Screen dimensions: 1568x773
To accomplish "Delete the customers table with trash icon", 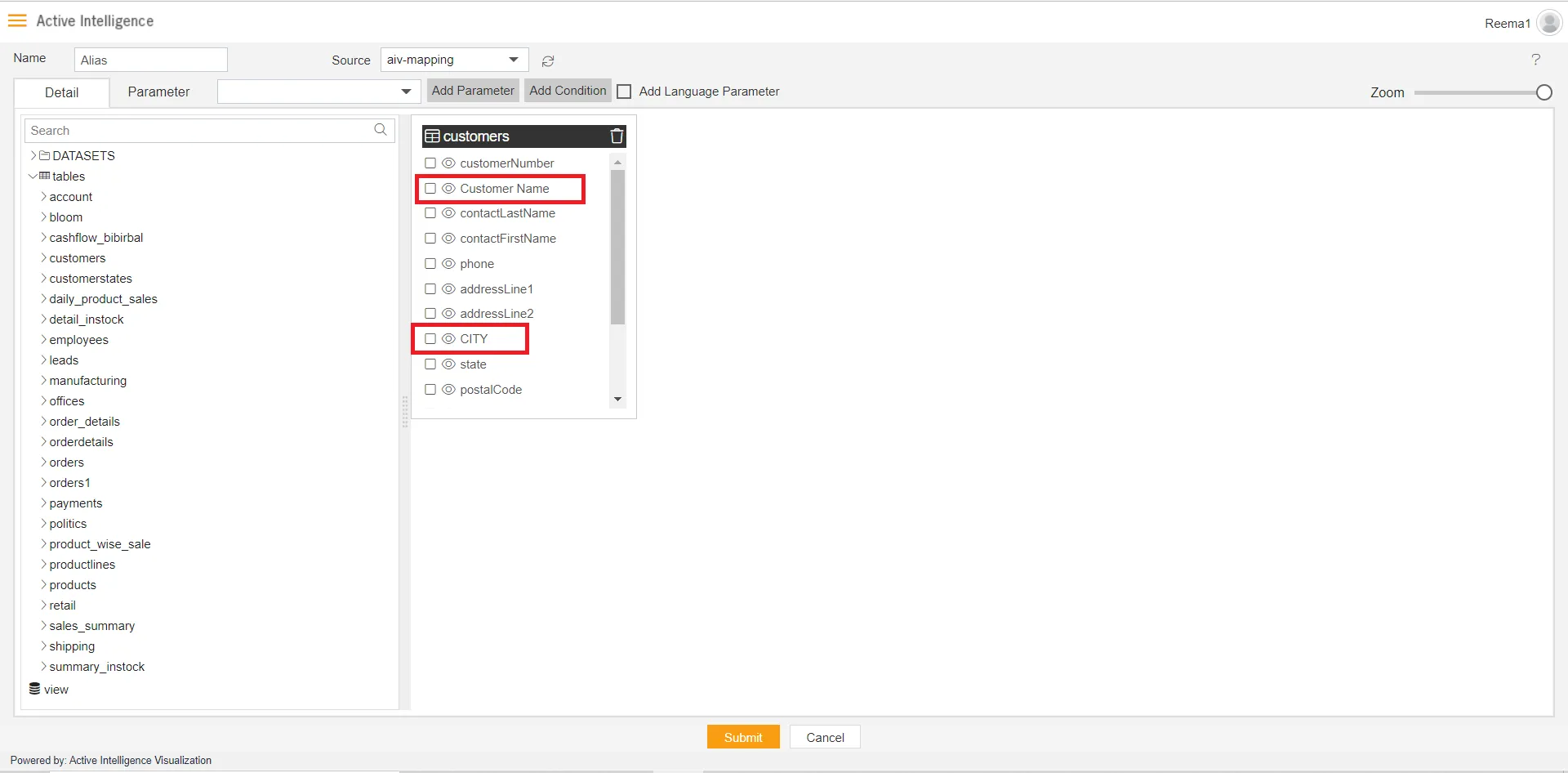I will 617,136.
